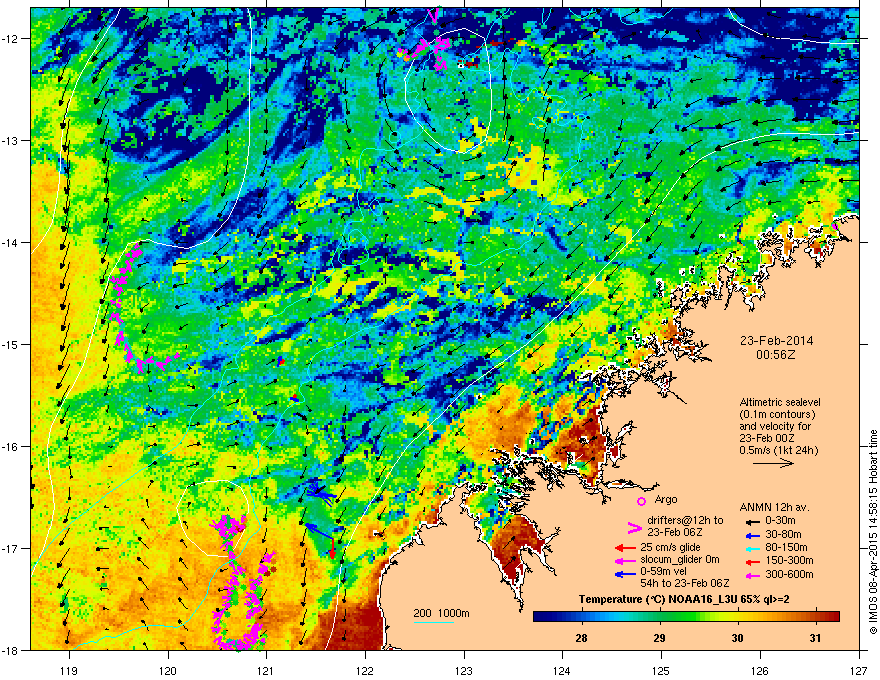
Task: Click the 'ANMN 12h av.' legend heading
Action: coord(774,508)
